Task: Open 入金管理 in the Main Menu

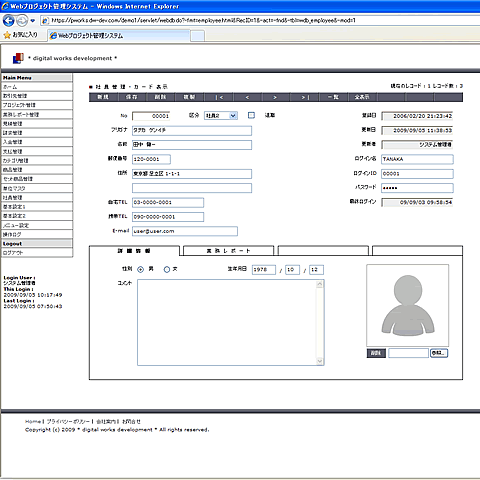Action: pos(37,142)
